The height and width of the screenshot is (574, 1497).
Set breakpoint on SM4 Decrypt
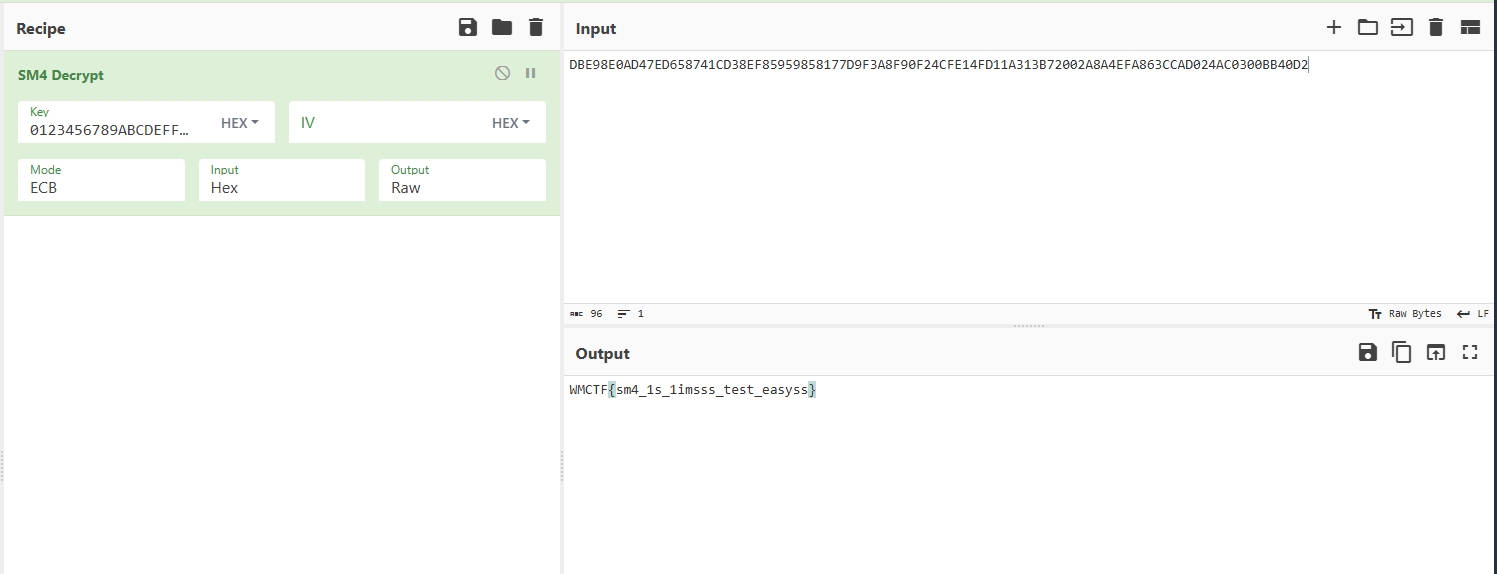coord(531,74)
